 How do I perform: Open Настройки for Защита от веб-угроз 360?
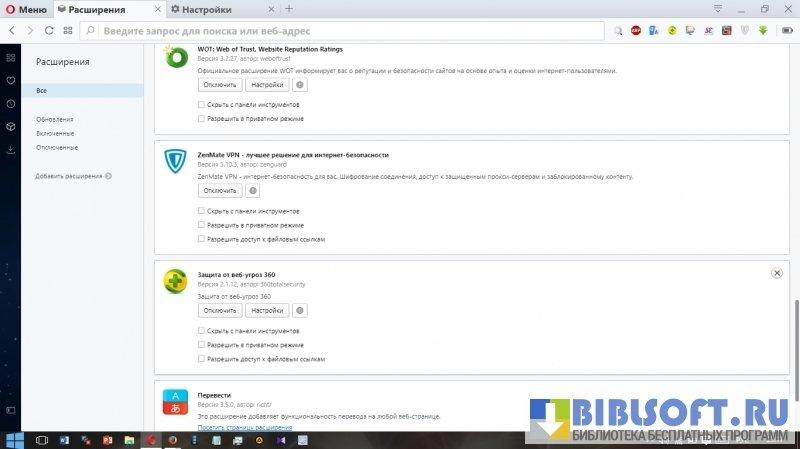pos(267,310)
